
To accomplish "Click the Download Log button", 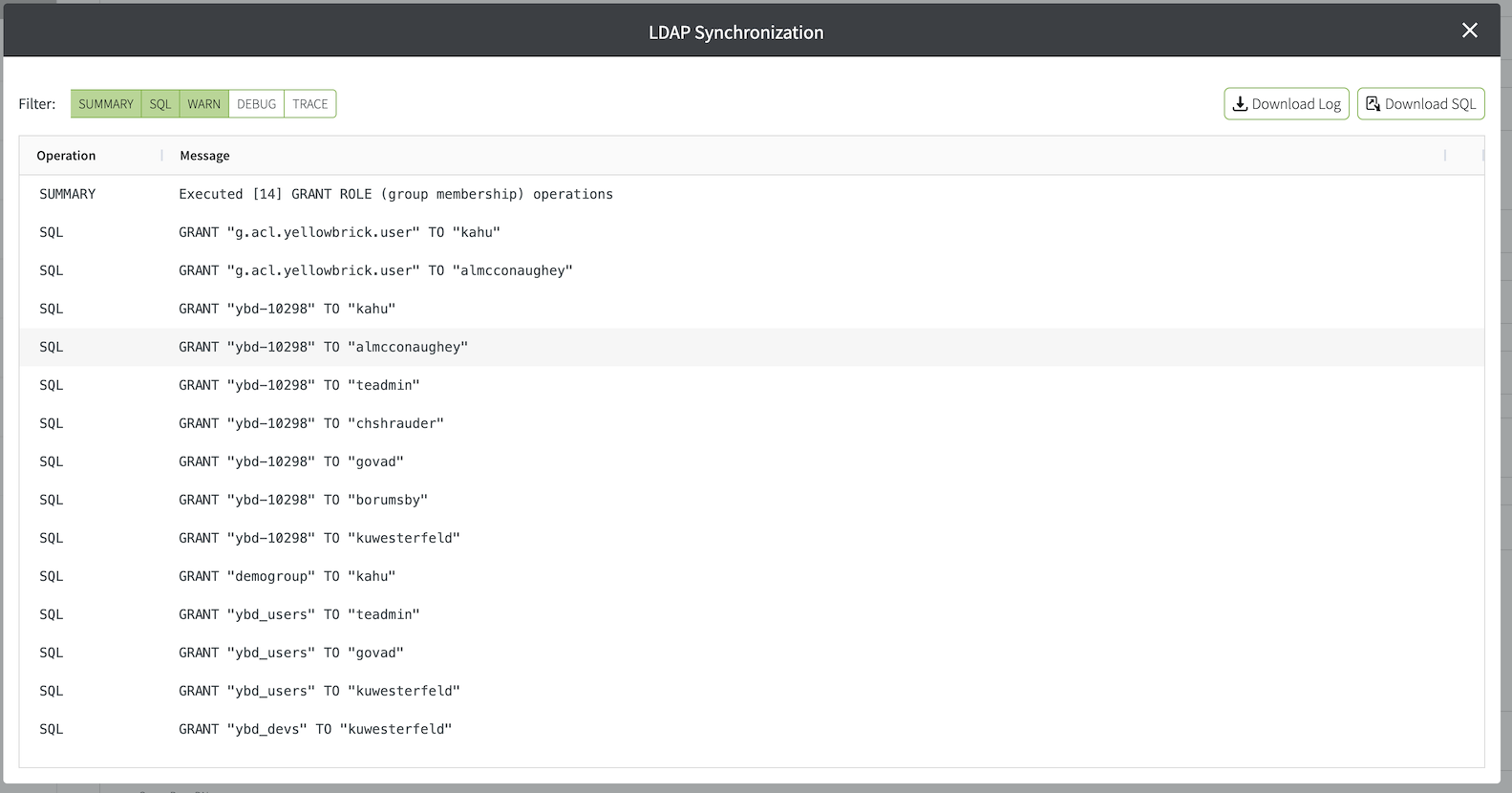I will (x=1286, y=104).
